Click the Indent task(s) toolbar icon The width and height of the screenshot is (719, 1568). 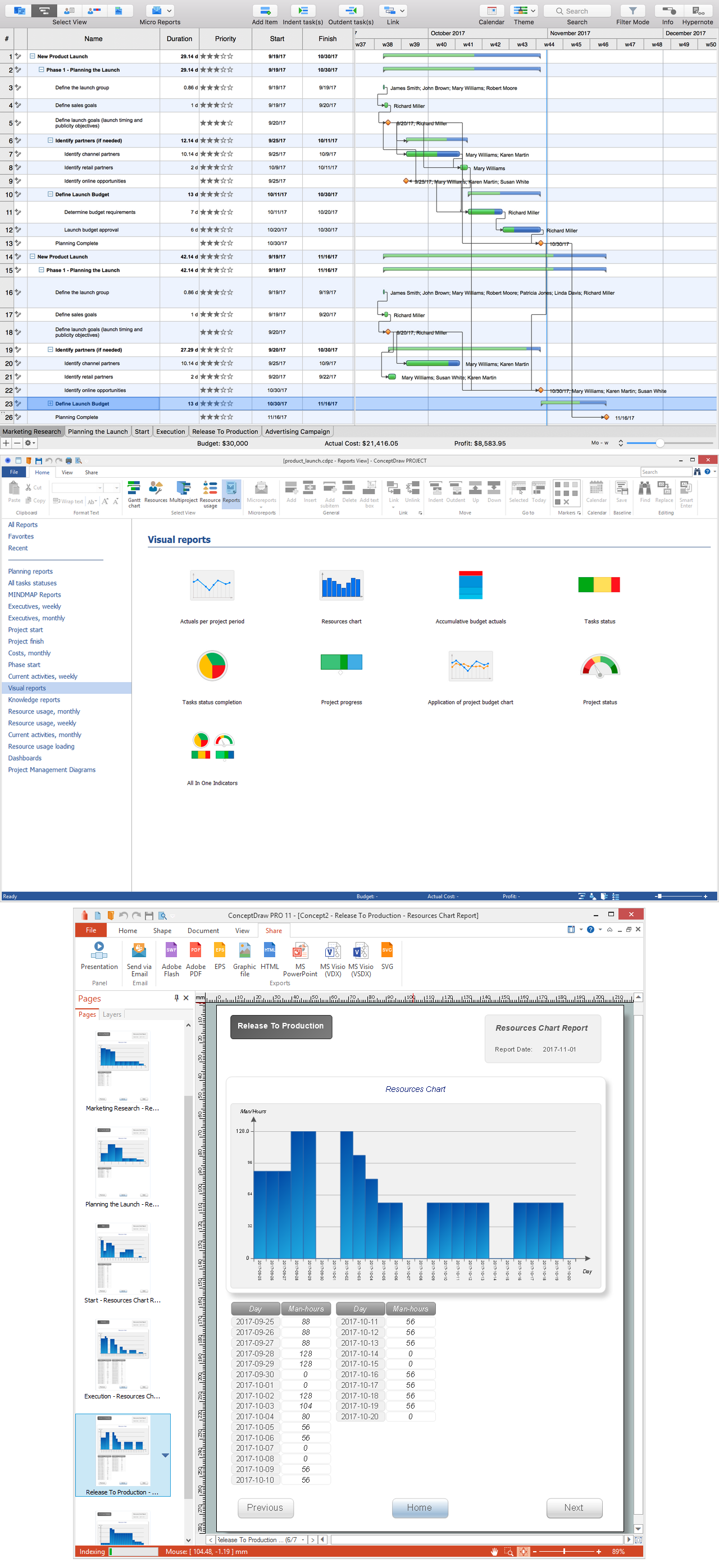pyautogui.click(x=303, y=11)
